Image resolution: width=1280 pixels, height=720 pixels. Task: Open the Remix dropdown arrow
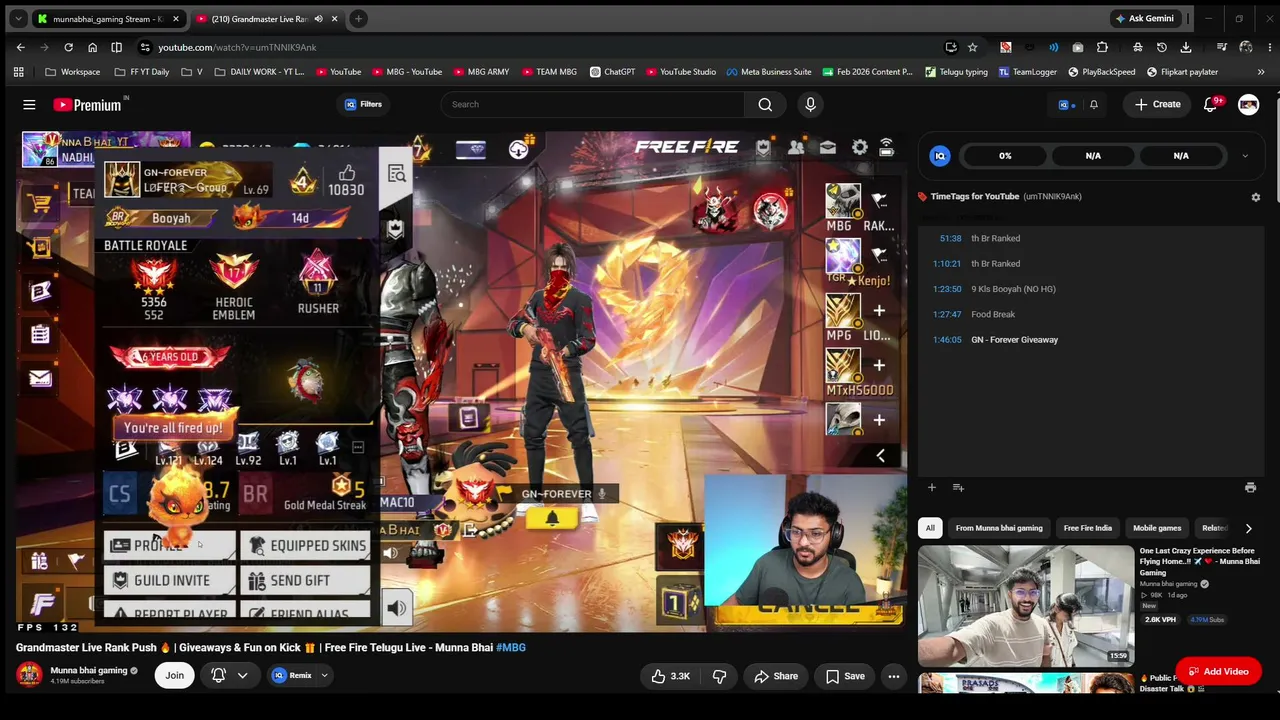click(324, 676)
